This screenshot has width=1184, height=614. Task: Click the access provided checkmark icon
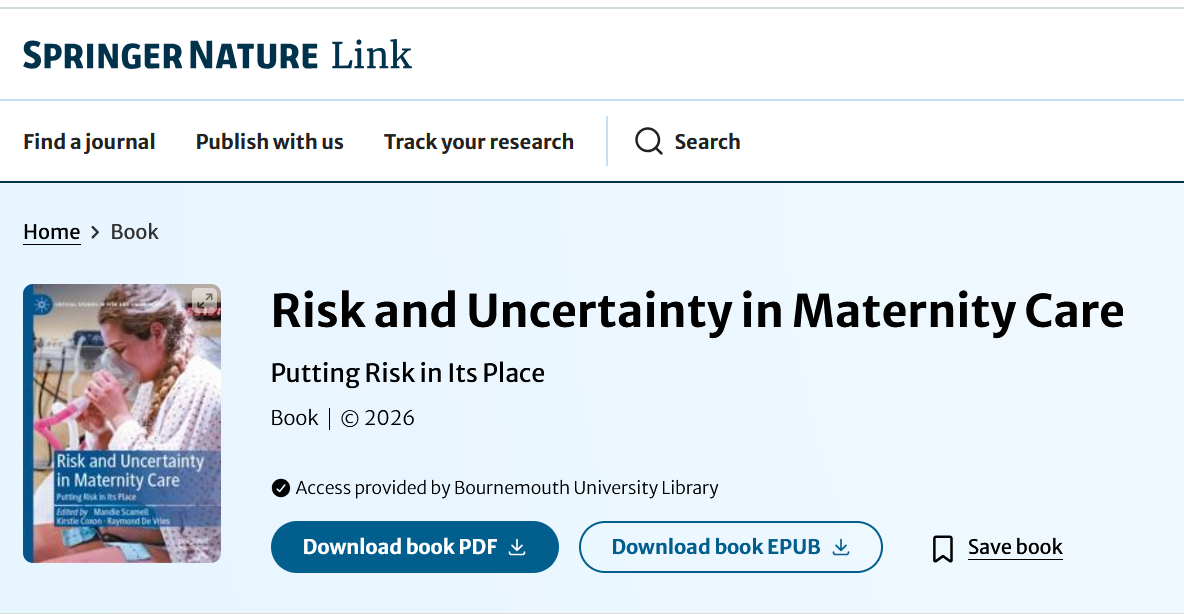tap(280, 488)
